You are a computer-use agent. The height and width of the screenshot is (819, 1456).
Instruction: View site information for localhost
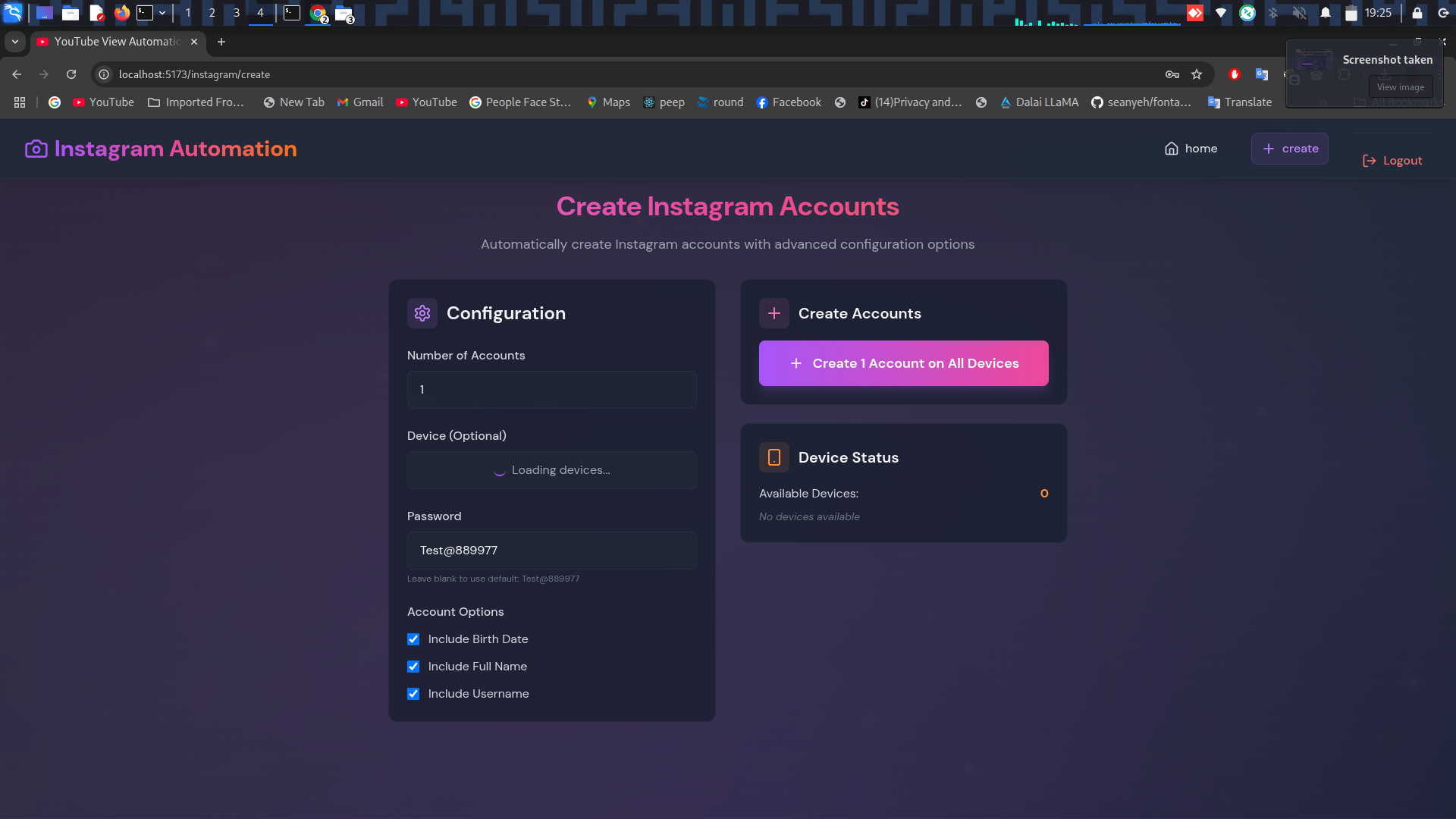105,74
